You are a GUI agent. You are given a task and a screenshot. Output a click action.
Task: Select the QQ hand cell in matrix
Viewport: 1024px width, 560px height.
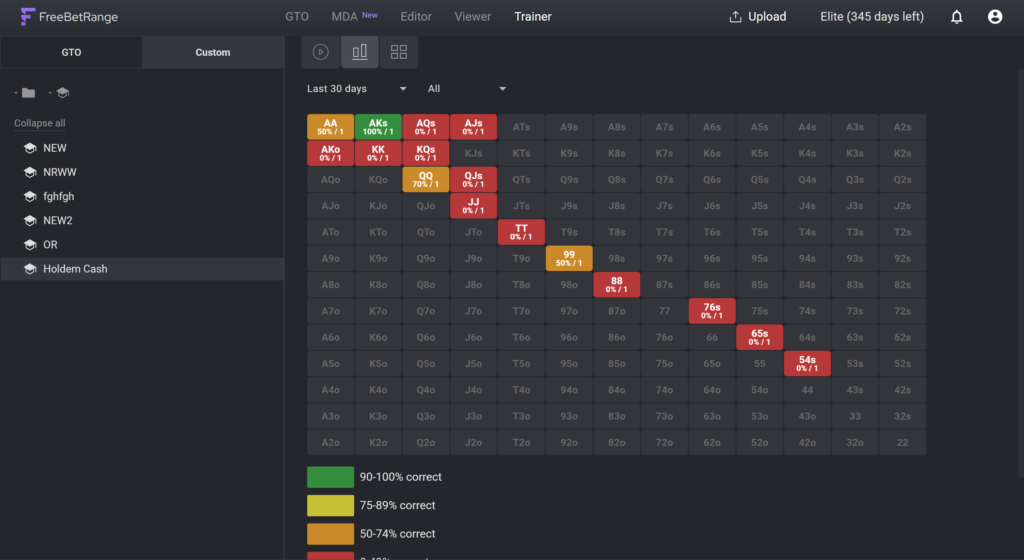click(426, 179)
